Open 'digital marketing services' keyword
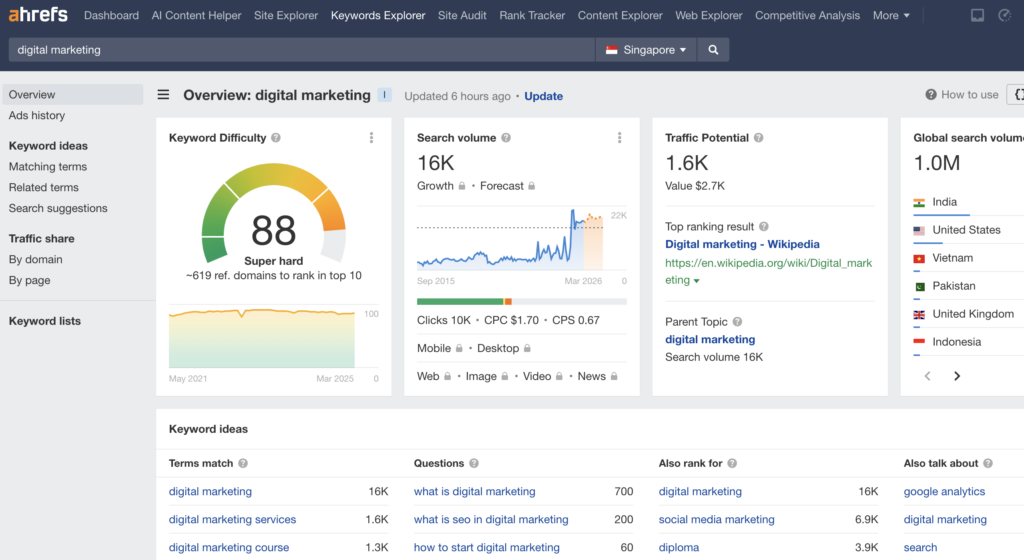 [x=232, y=520]
